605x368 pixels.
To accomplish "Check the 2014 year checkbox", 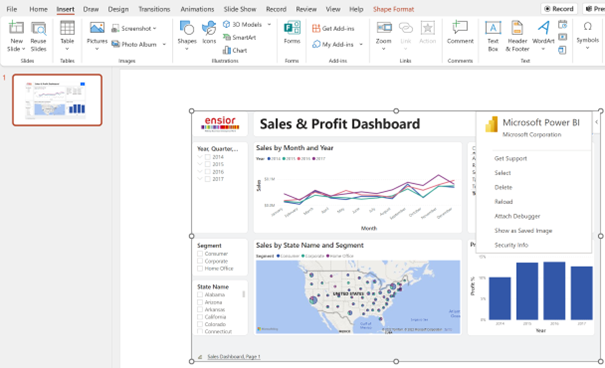I will click(x=208, y=157).
